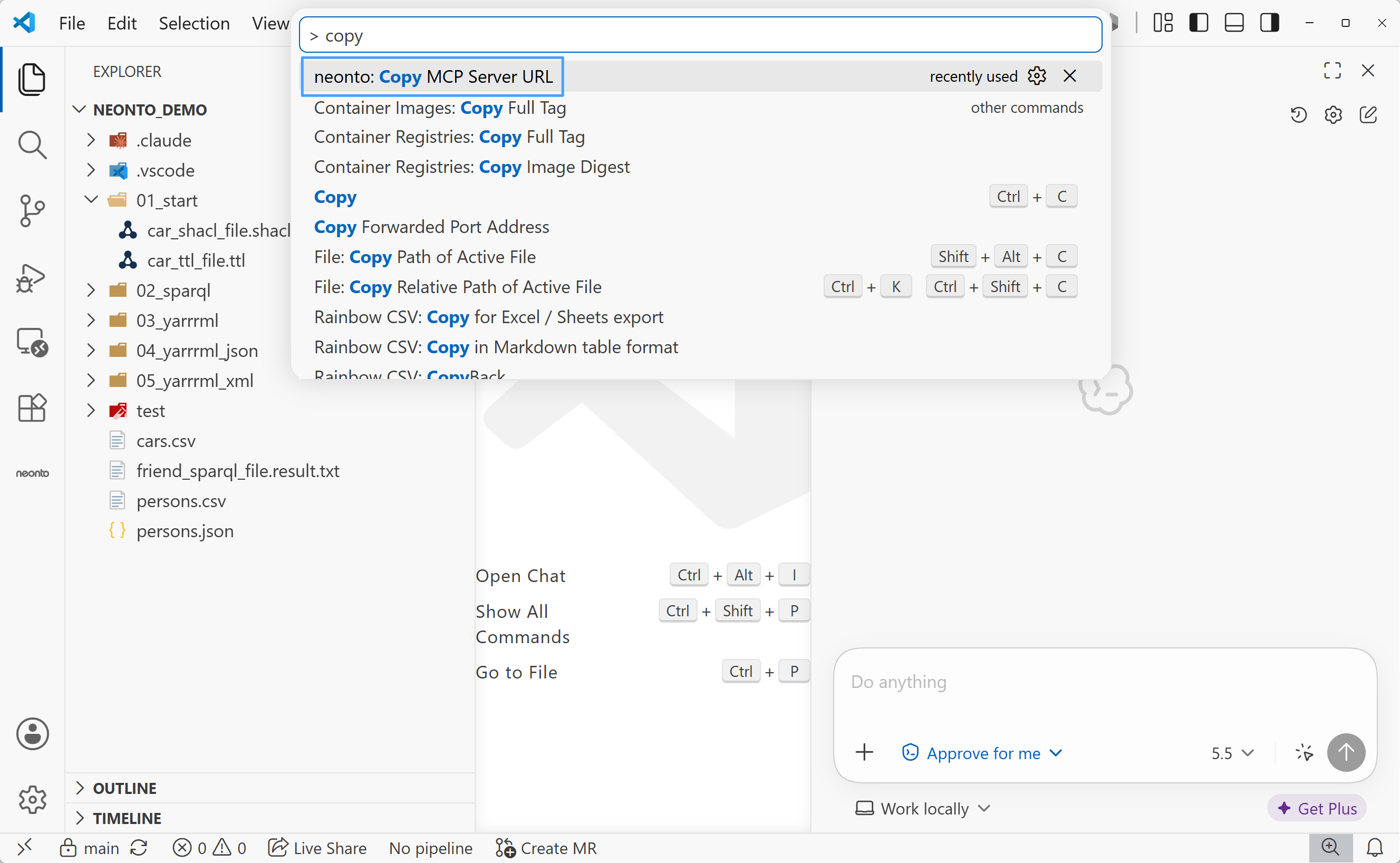1400x863 pixels.
Task: Open the Customize Layout button
Action: tap(1163, 23)
